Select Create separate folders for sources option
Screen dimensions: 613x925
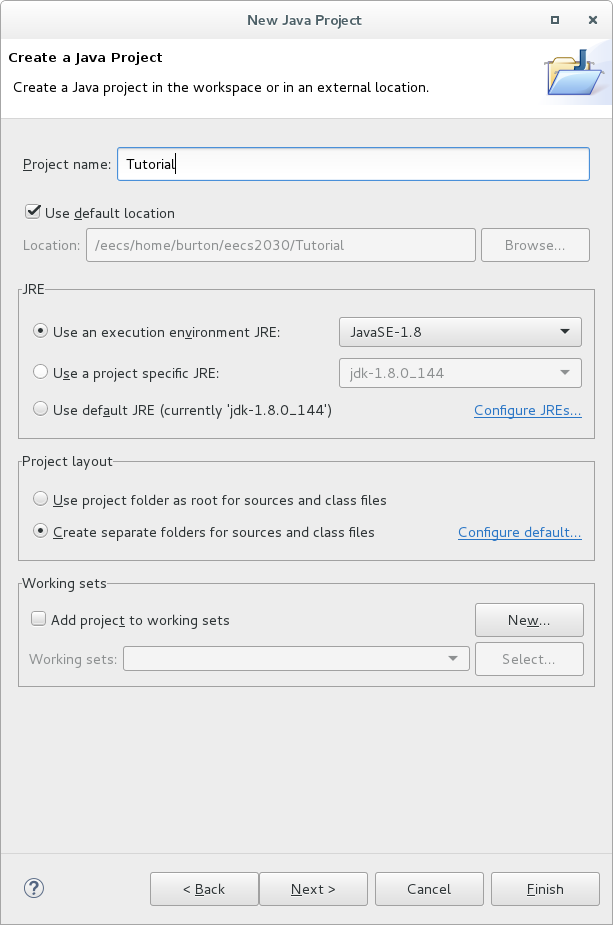coord(40,531)
